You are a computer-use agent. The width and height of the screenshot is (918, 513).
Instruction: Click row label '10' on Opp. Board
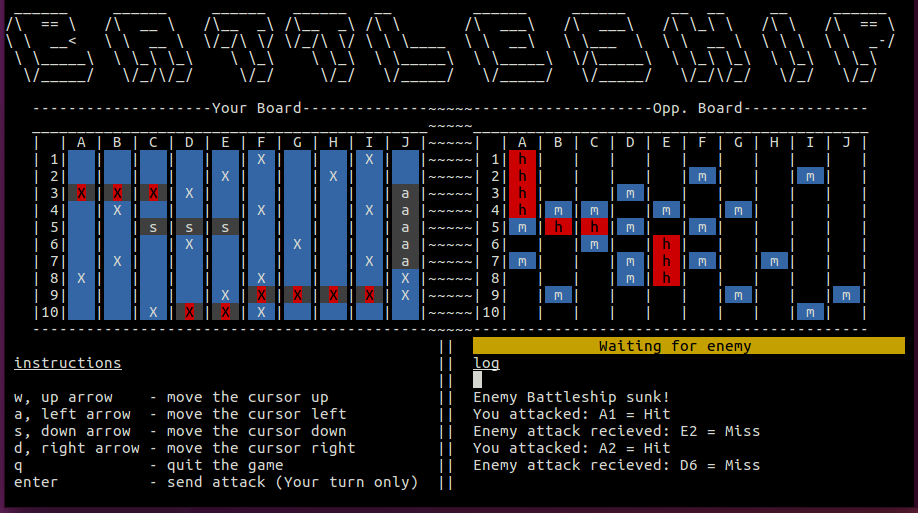491,312
